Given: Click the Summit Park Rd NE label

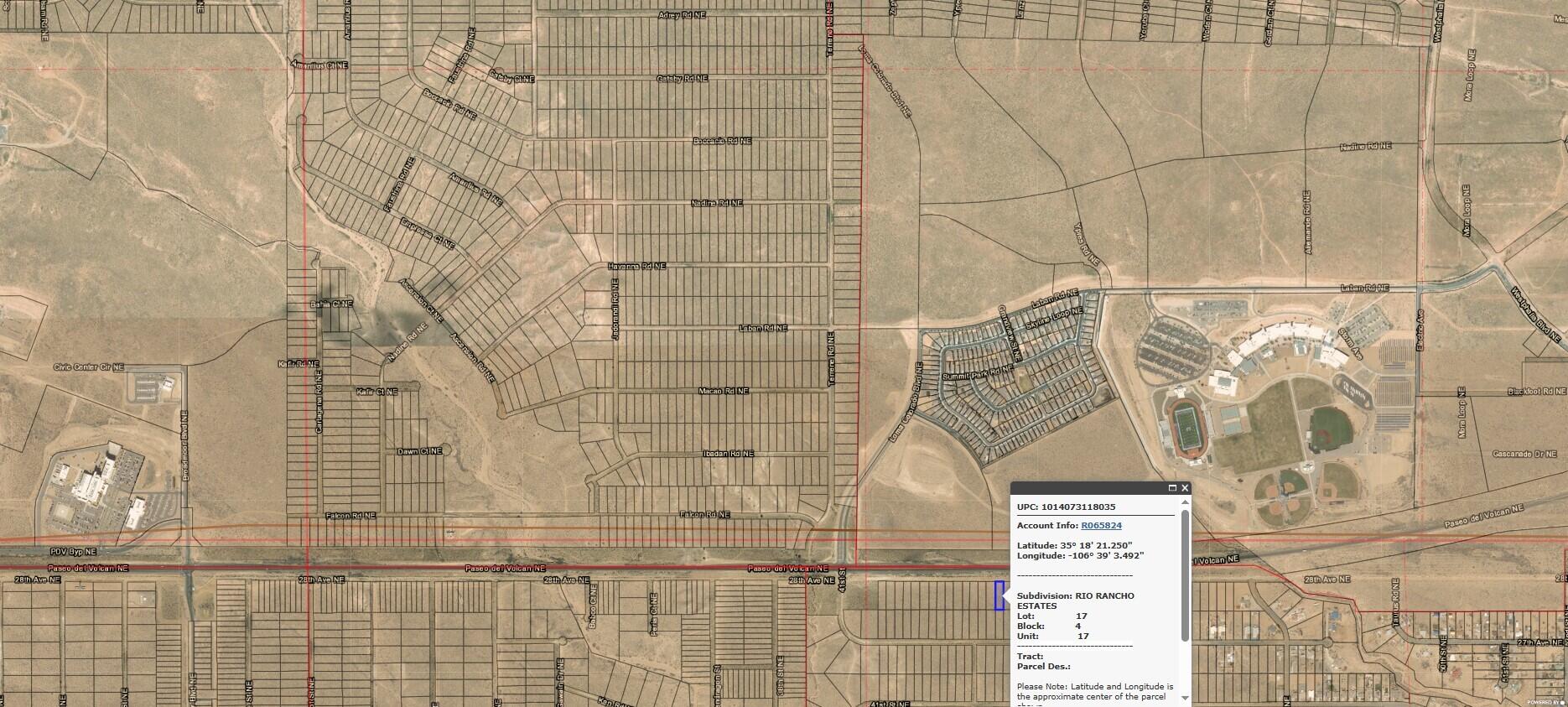Looking at the screenshot, I should point(978,372).
